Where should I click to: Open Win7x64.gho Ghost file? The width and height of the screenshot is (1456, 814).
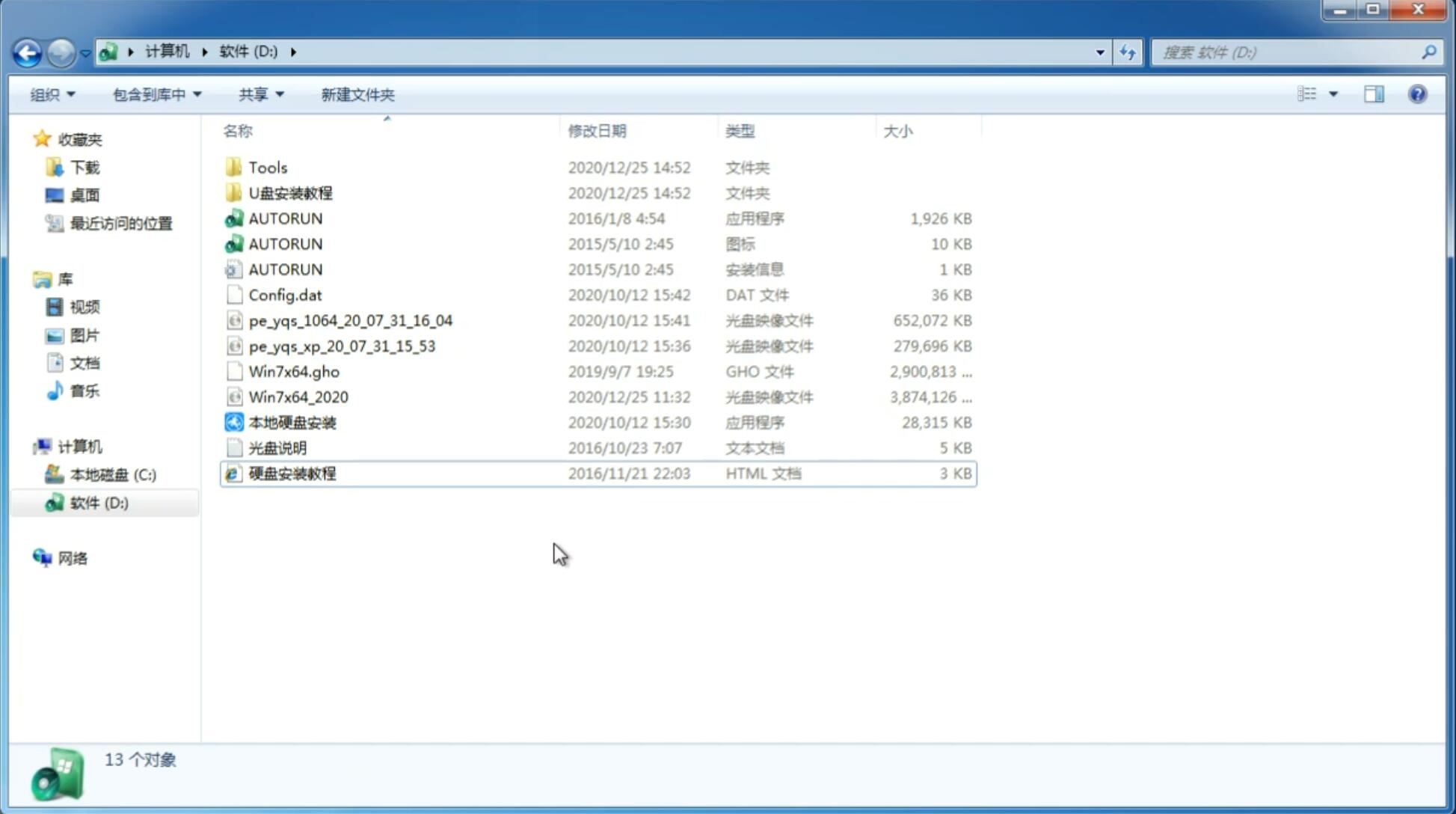[294, 370]
